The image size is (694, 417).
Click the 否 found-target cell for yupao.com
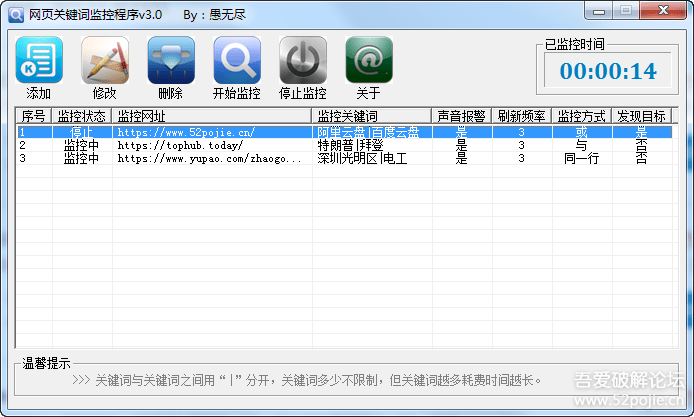[642, 158]
